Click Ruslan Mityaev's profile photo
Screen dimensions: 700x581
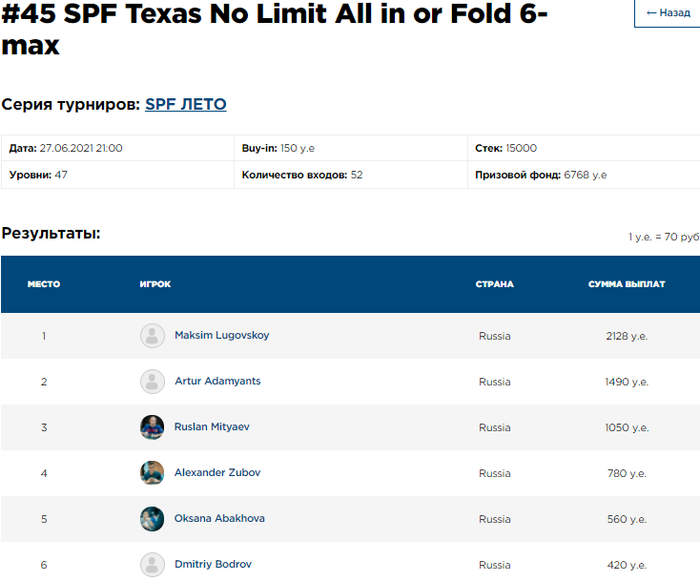pyautogui.click(x=152, y=427)
